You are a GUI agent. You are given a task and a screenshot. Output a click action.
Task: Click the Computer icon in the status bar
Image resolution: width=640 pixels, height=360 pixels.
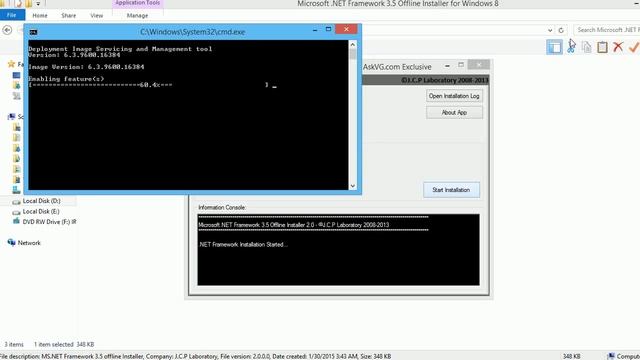pos(611,356)
